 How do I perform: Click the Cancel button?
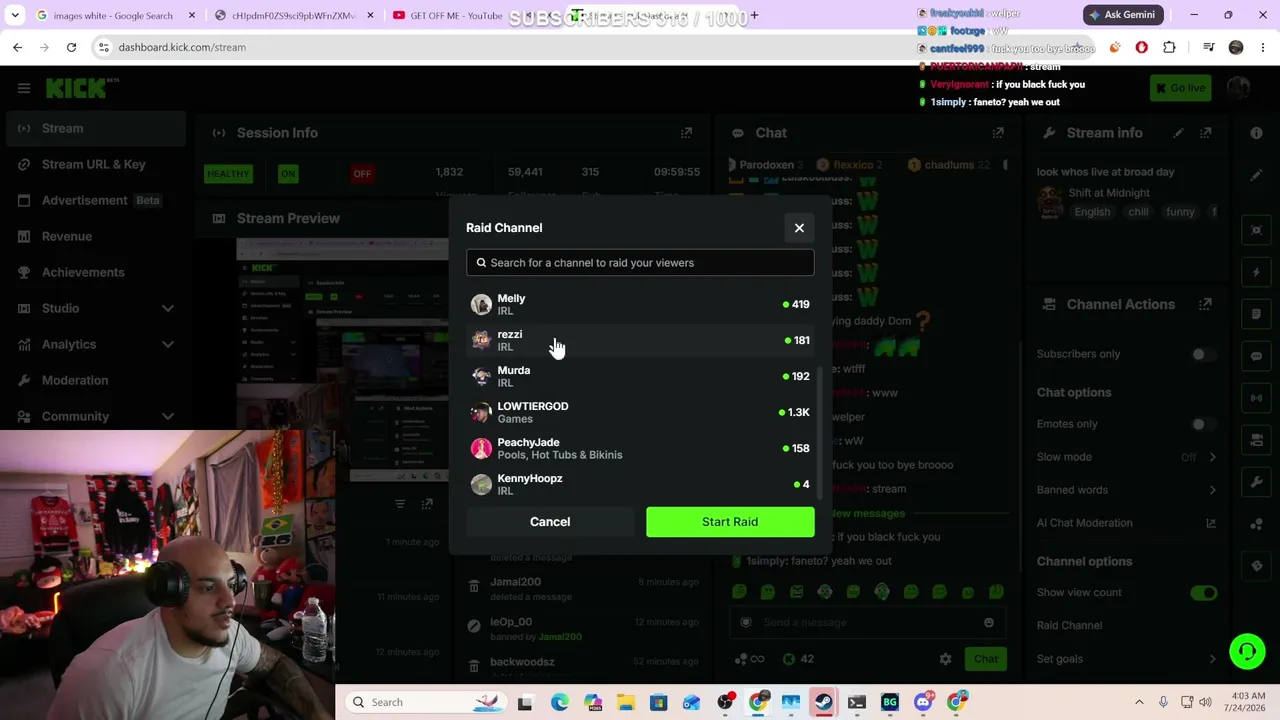pyautogui.click(x=550, y=522)
